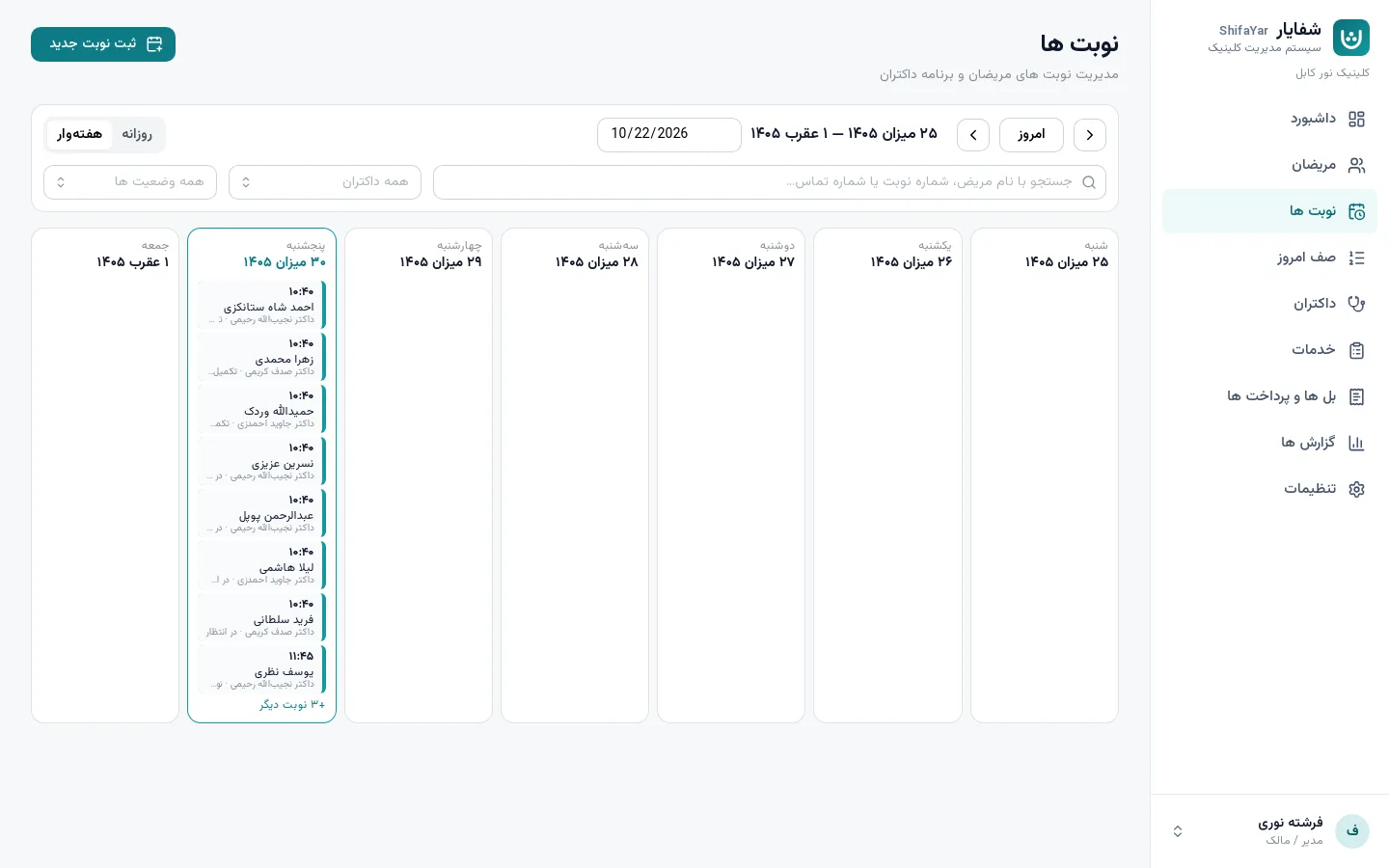Click the ثبت نوبت جدید button
The image size is (1389, 868).
tap(103, 44)
